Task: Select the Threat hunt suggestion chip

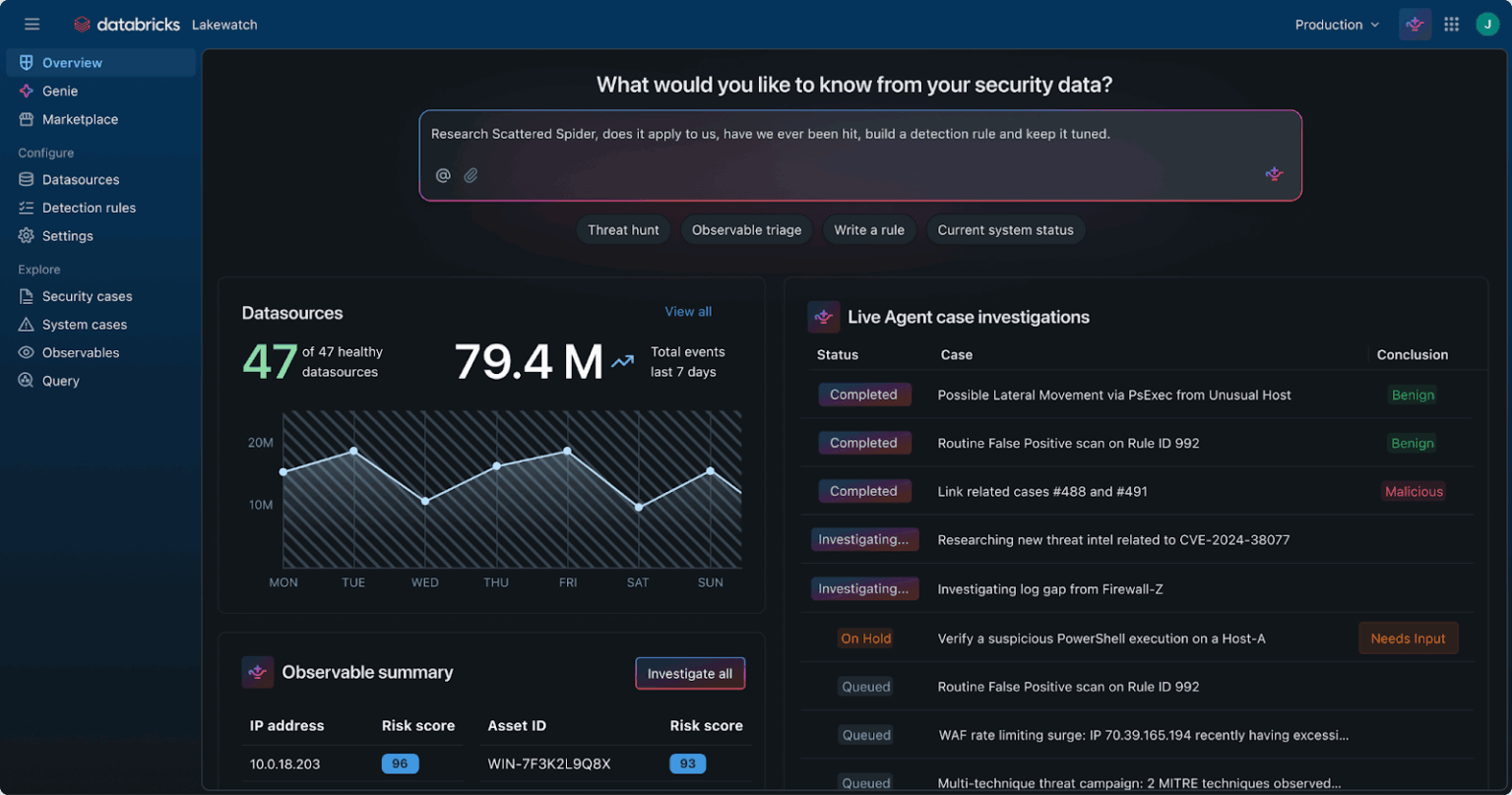Action: point(623,229)
